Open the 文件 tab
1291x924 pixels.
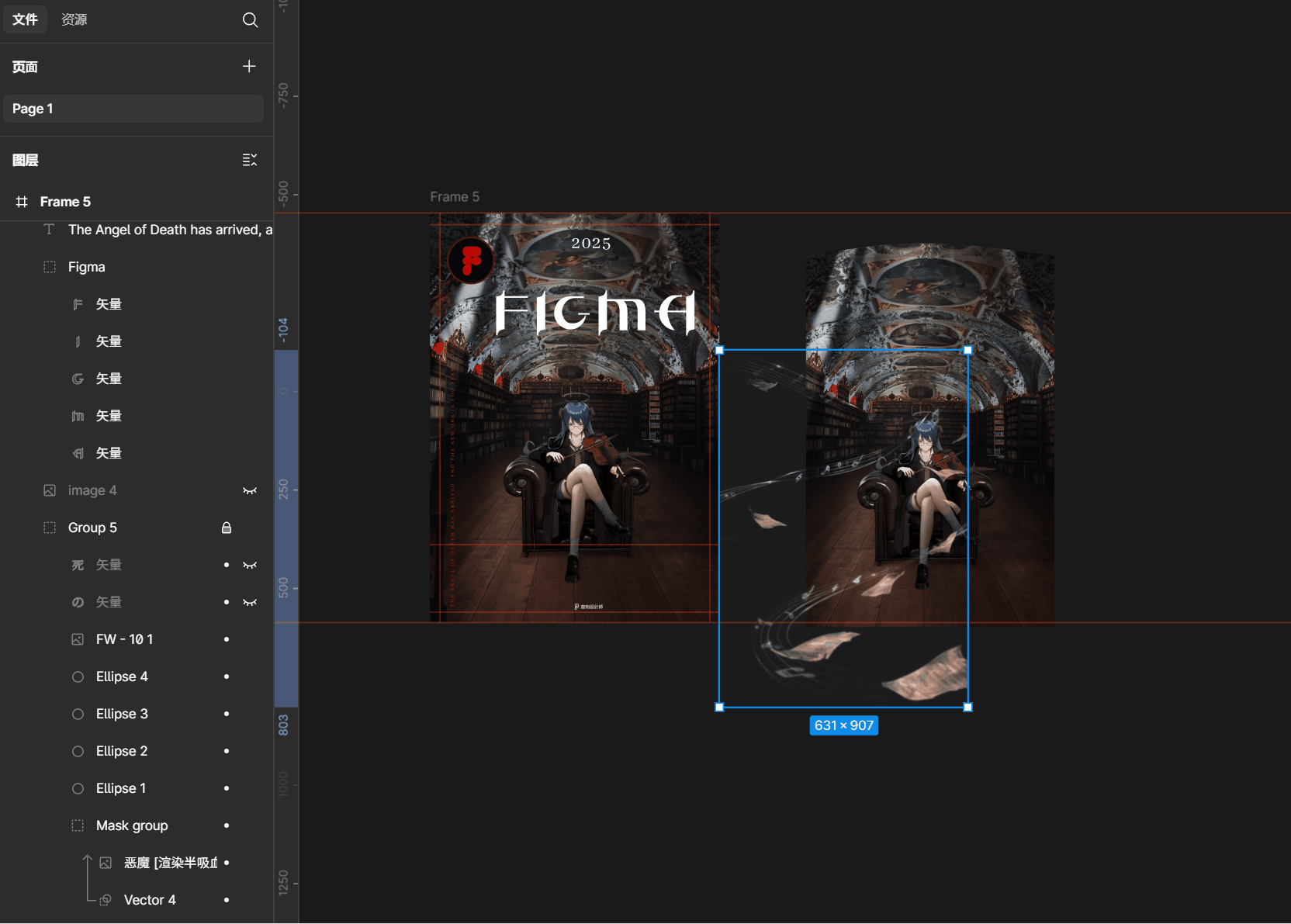[25, 19]
